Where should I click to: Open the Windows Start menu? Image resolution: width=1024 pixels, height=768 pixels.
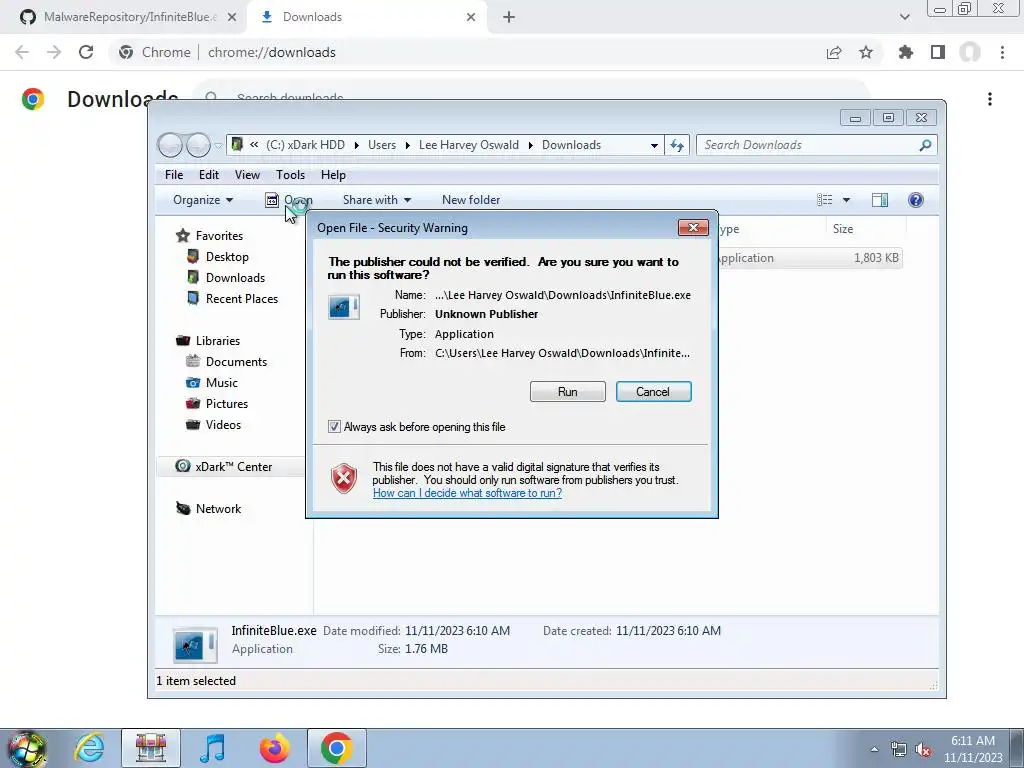click(26, 748)
